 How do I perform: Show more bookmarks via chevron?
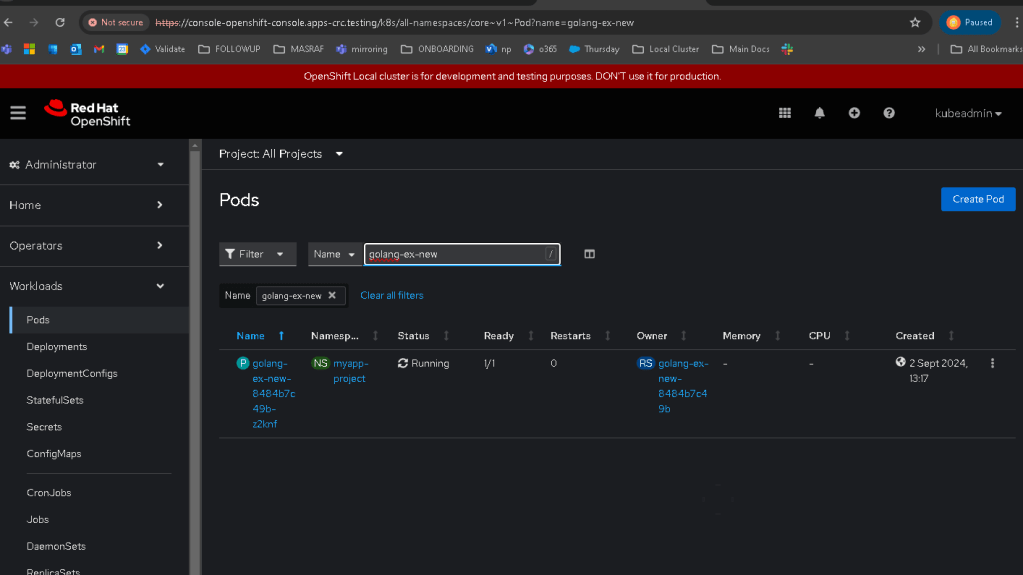921,49
